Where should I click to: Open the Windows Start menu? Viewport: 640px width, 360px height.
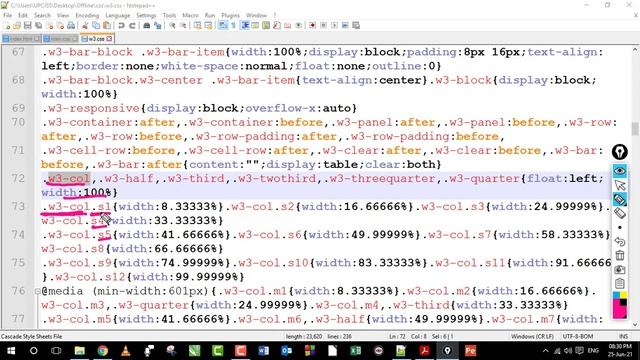click(x=11, y=351)
